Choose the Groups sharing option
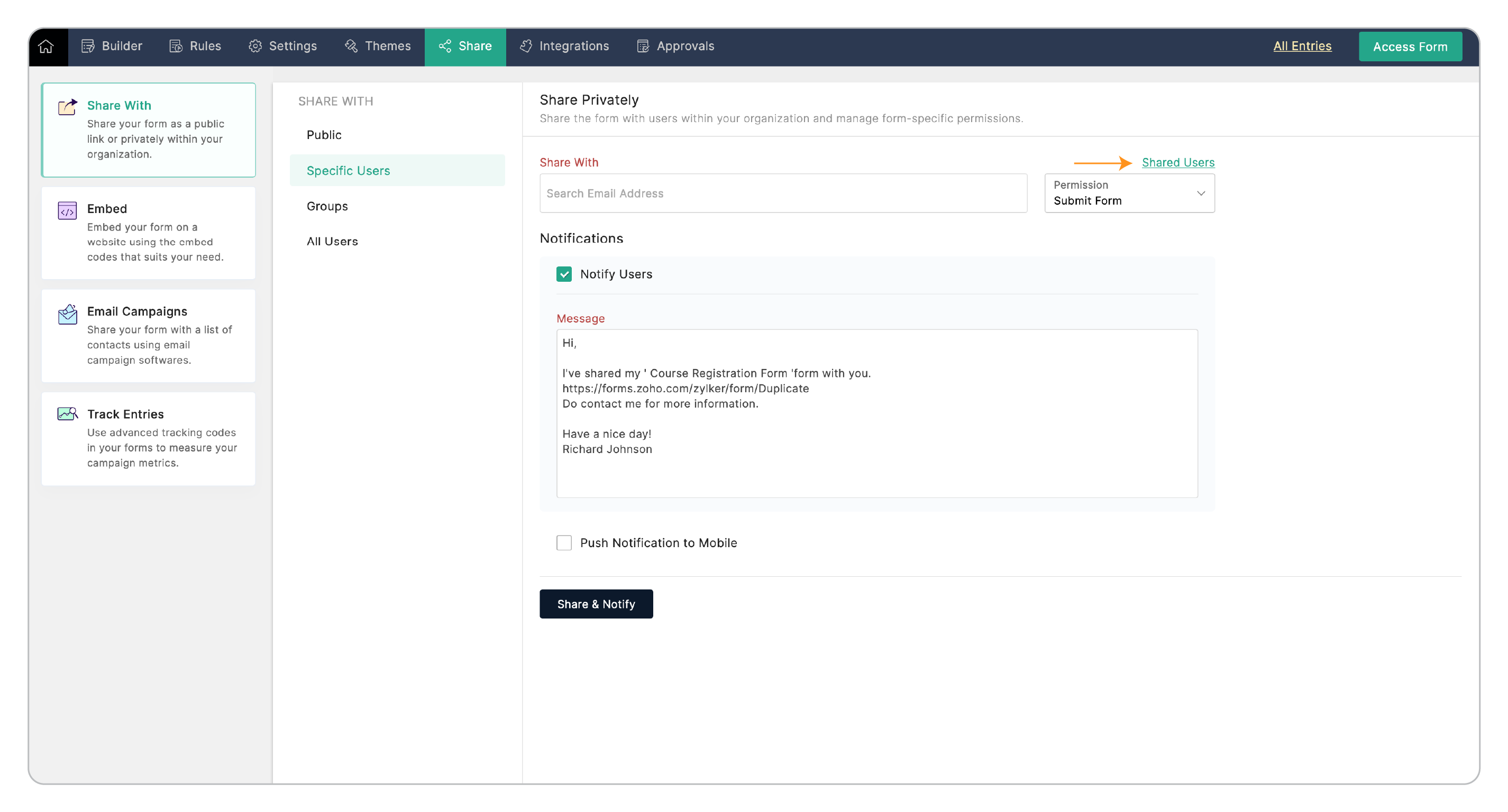Image resolution: width=1508 pixels, height=812 pixels. pyautogui.click(x=327, y=206)
